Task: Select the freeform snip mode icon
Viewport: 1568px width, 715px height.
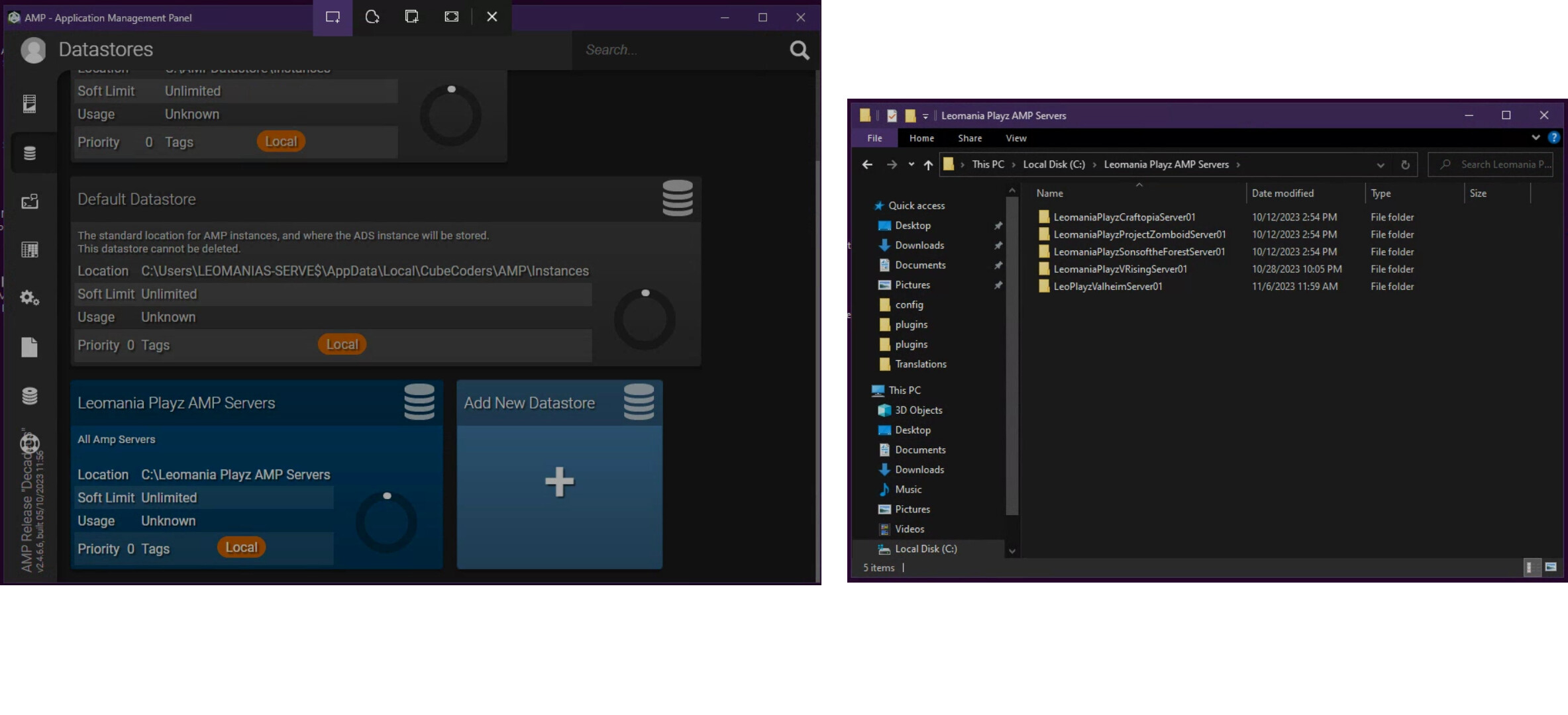Action: pyautogui.click(x=372, y=17)
